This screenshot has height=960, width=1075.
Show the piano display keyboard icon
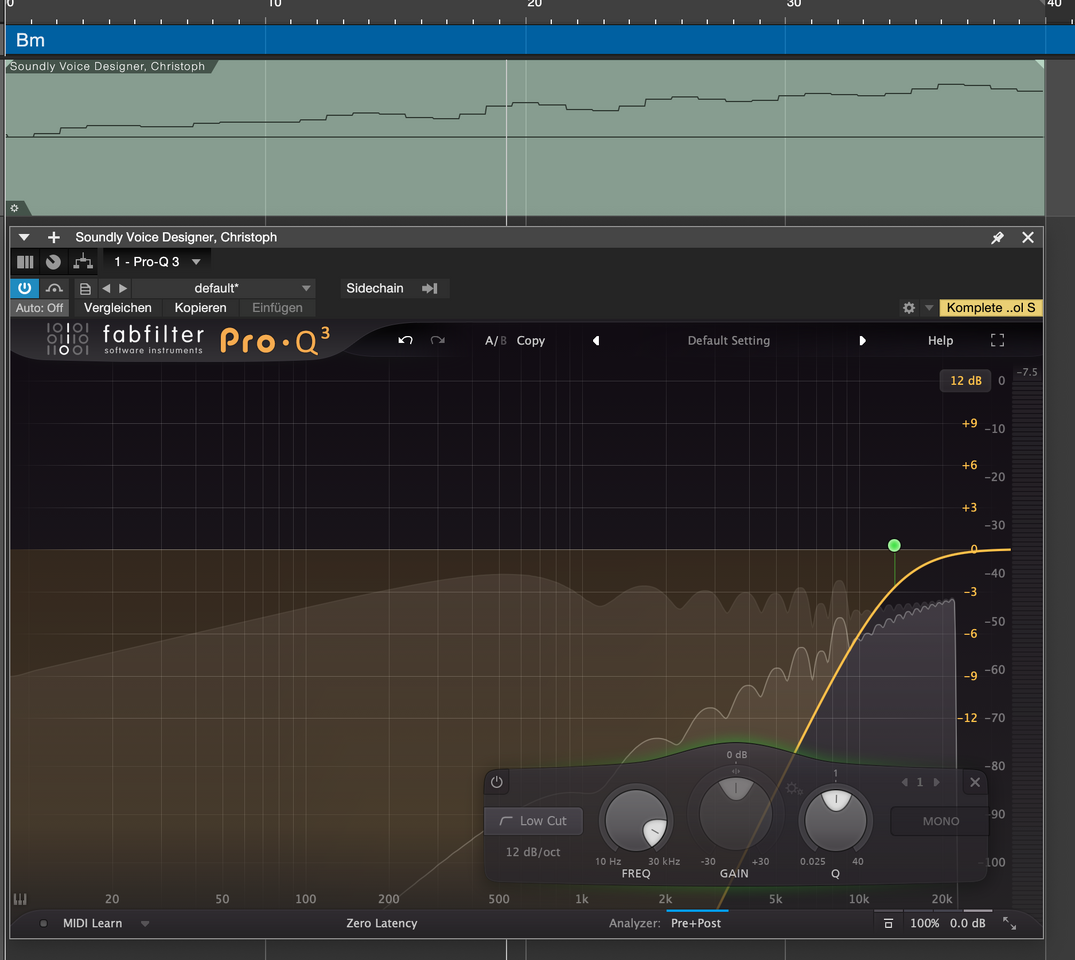coord(20,899)
